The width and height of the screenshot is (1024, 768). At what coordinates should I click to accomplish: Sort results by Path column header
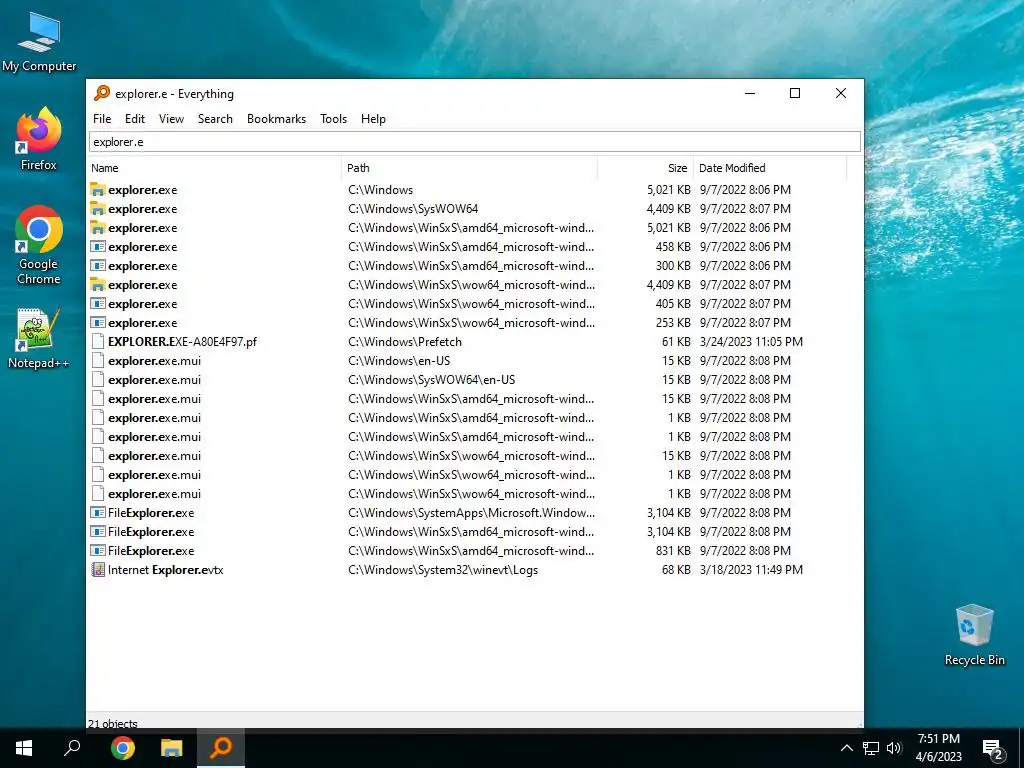[470, 168]
